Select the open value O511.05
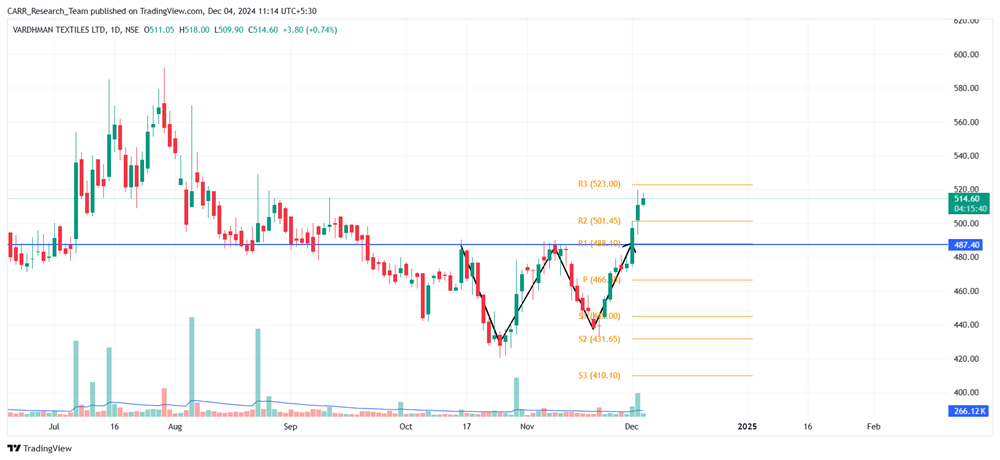 [x=161, y=30]
